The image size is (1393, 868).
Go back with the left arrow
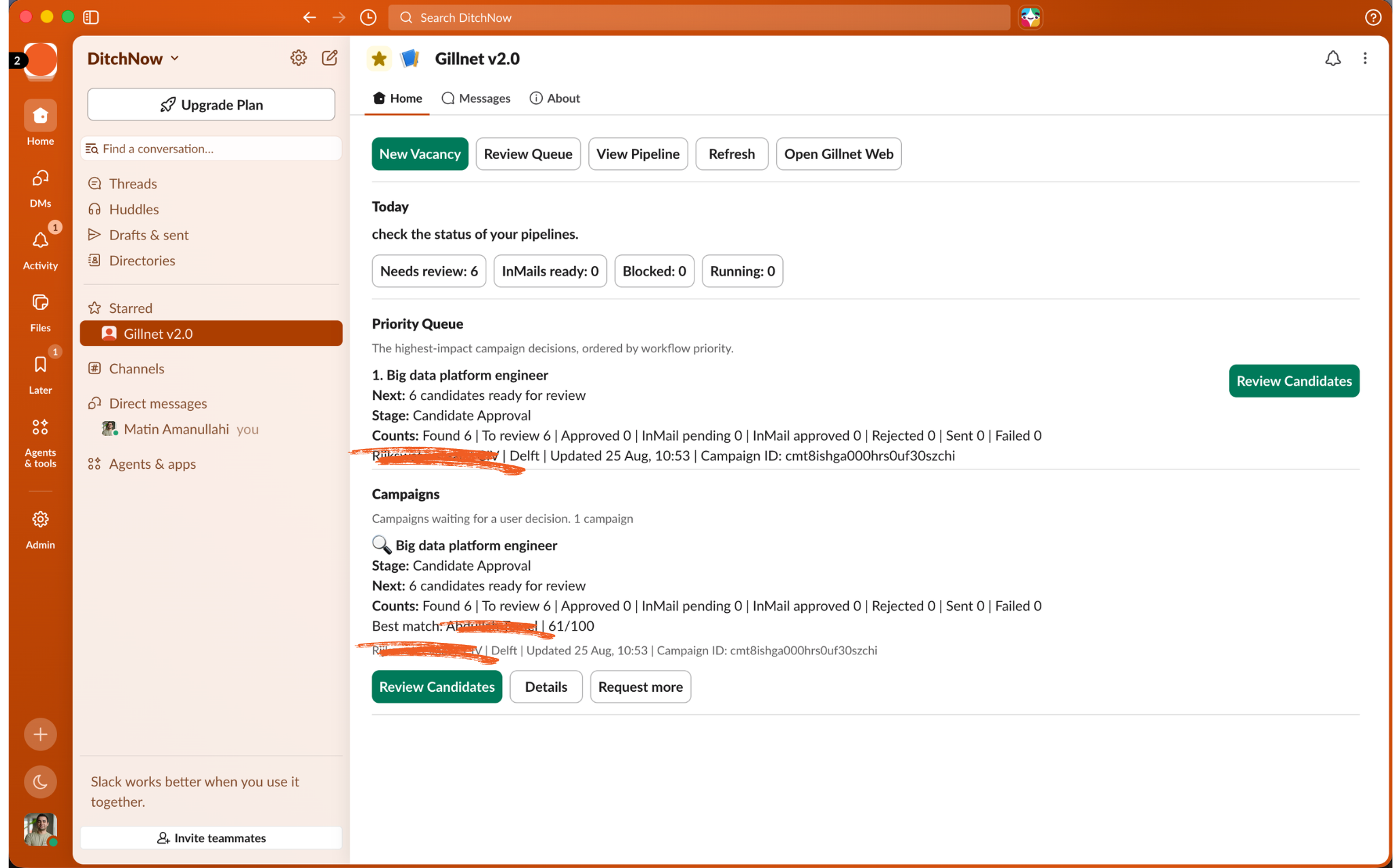coord(309,17)
